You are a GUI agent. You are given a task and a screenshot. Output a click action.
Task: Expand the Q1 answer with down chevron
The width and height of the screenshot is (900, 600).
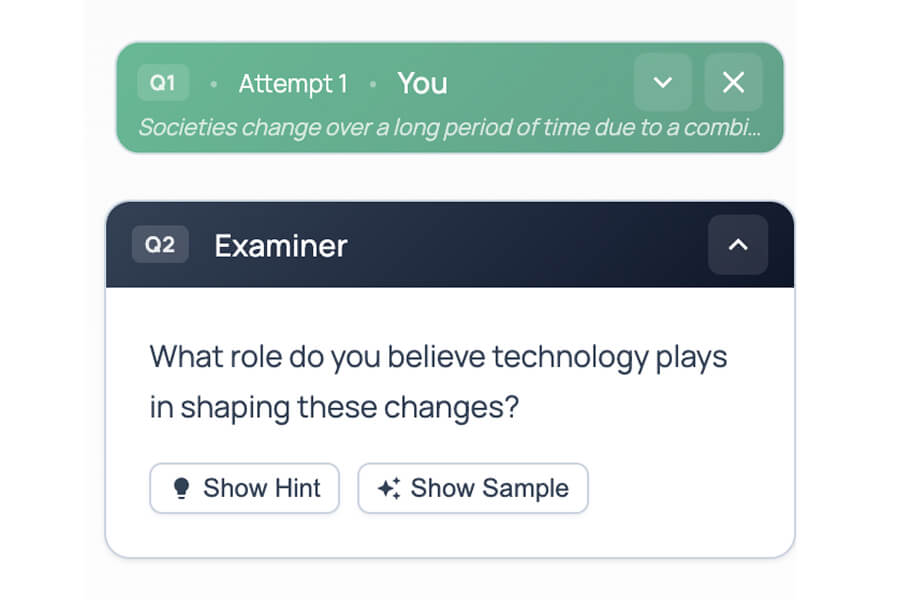[662, 83]
